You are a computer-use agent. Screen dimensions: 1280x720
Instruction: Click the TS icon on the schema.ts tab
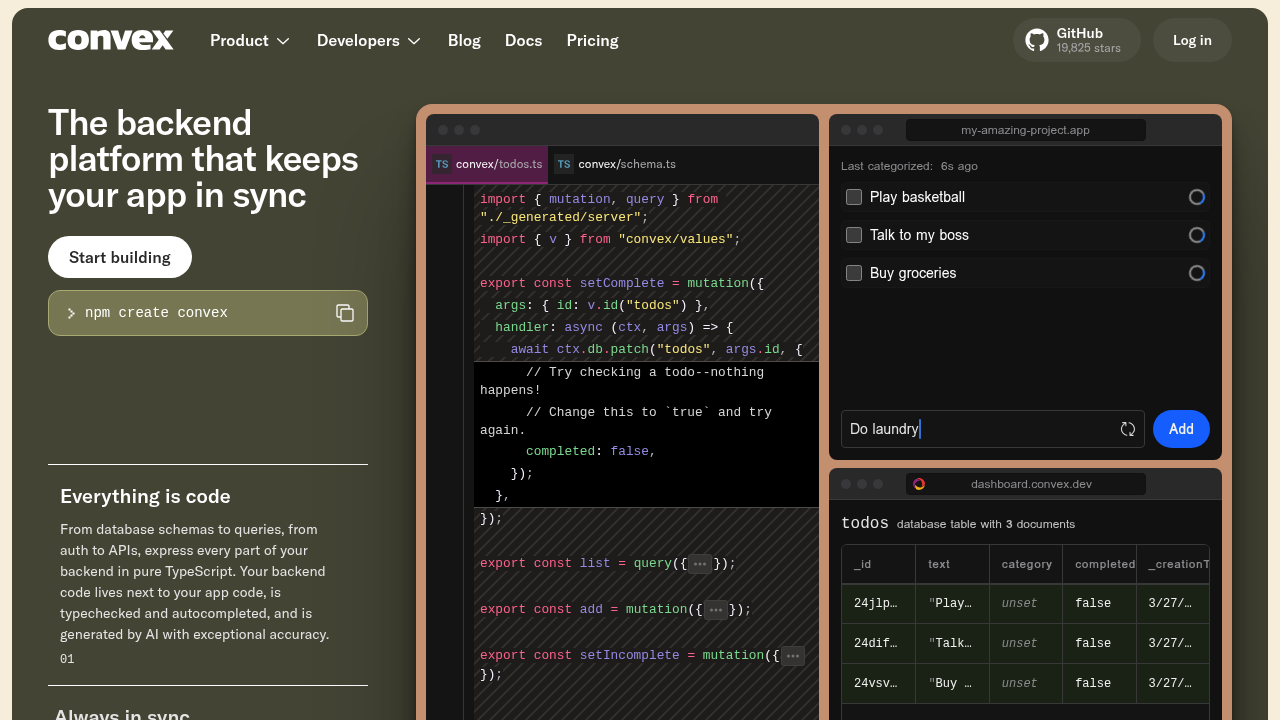point(564,164)
